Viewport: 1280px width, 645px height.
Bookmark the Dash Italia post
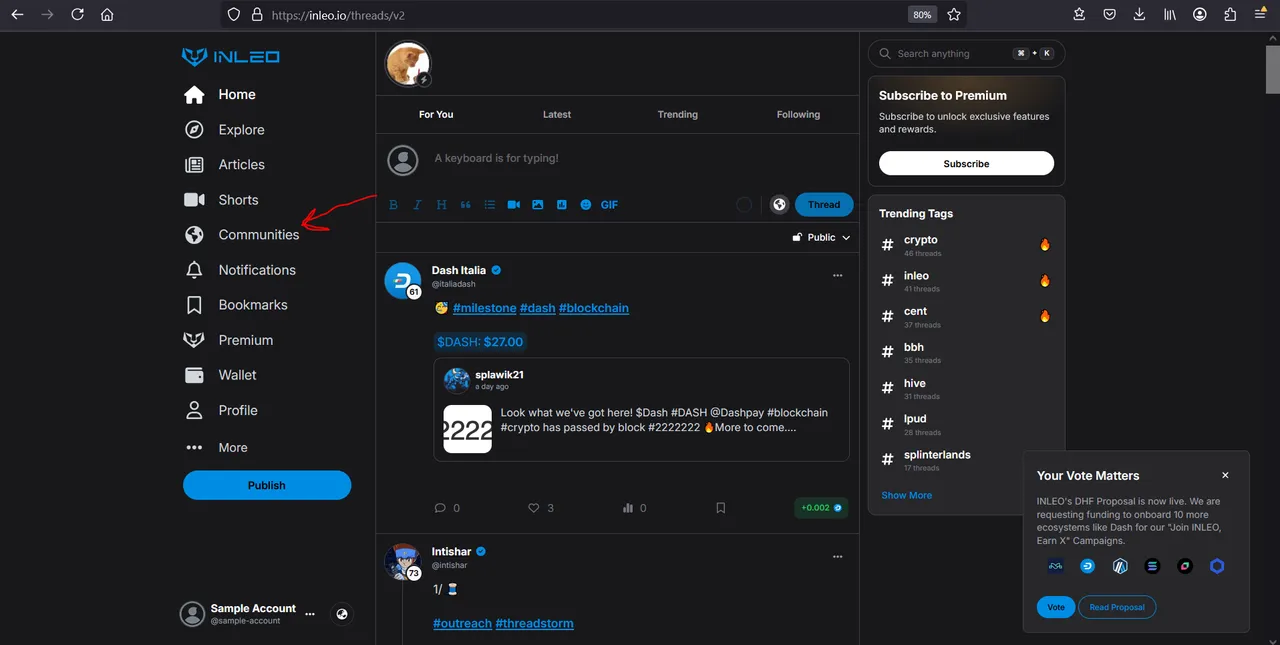click(x=721, y=508)
